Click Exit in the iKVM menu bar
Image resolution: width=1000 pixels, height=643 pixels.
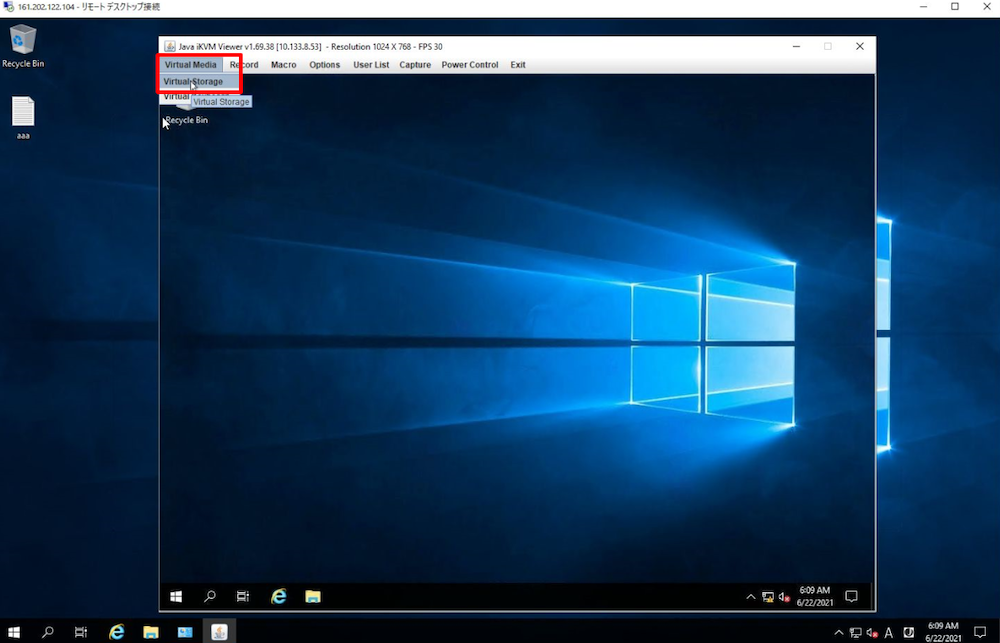518,65
